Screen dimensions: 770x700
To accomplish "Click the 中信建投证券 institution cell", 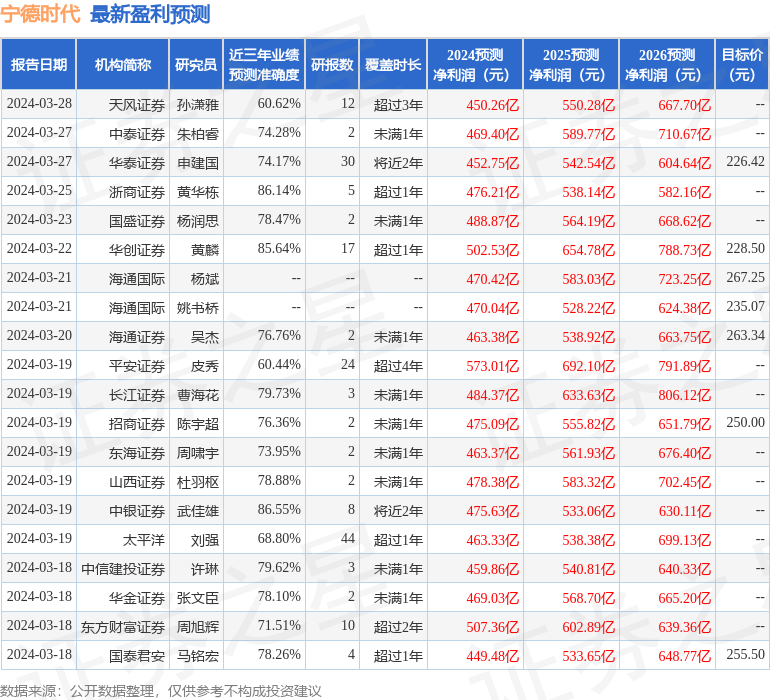I will point(123,569).
